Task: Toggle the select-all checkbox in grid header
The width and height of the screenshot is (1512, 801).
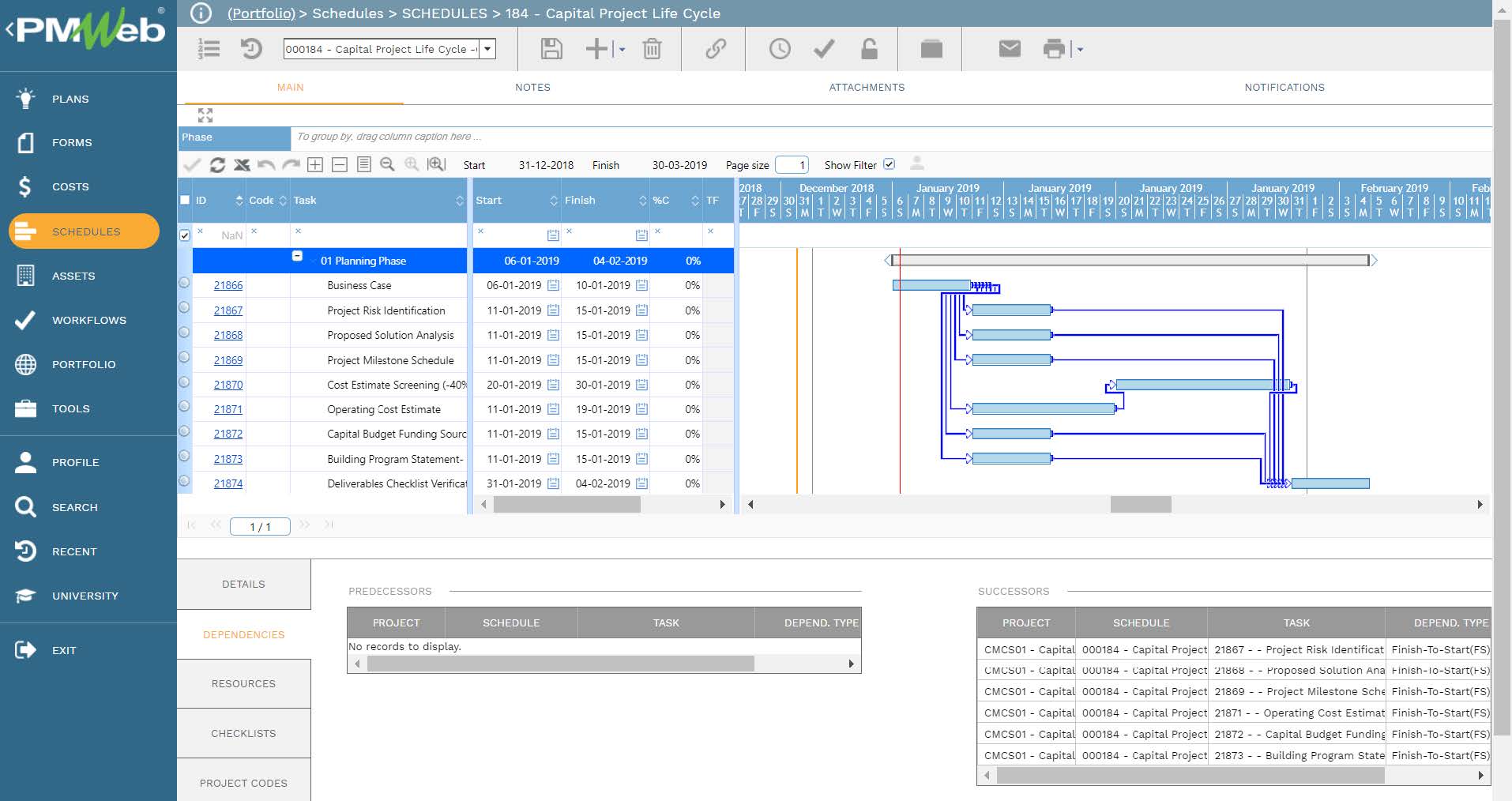Action: coord(185,200)
